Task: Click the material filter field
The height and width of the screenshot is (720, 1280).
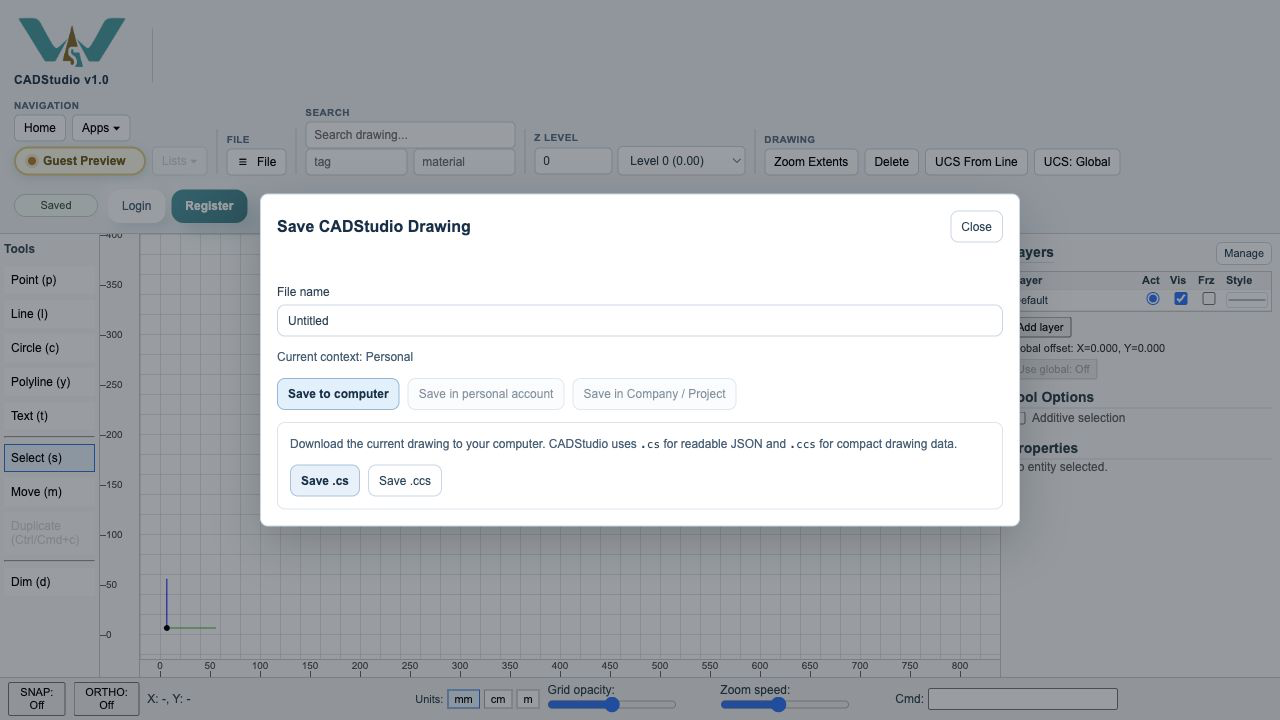Action: [x=464, y=162]
